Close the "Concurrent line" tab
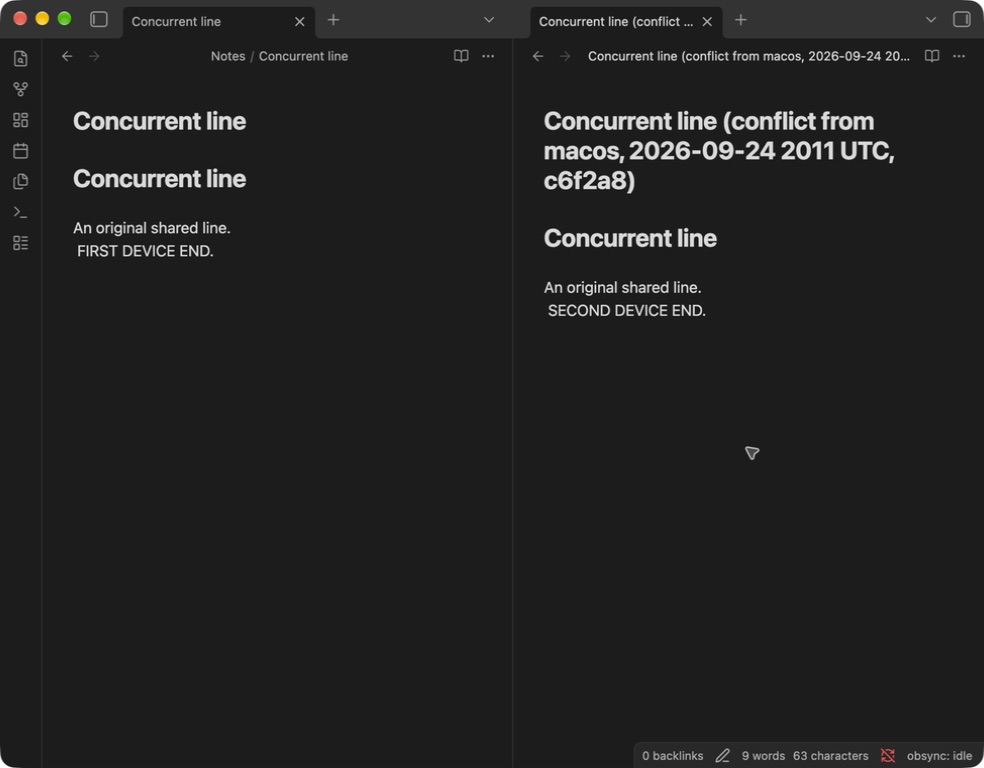 pyautogui.click(x=300, y=21)
